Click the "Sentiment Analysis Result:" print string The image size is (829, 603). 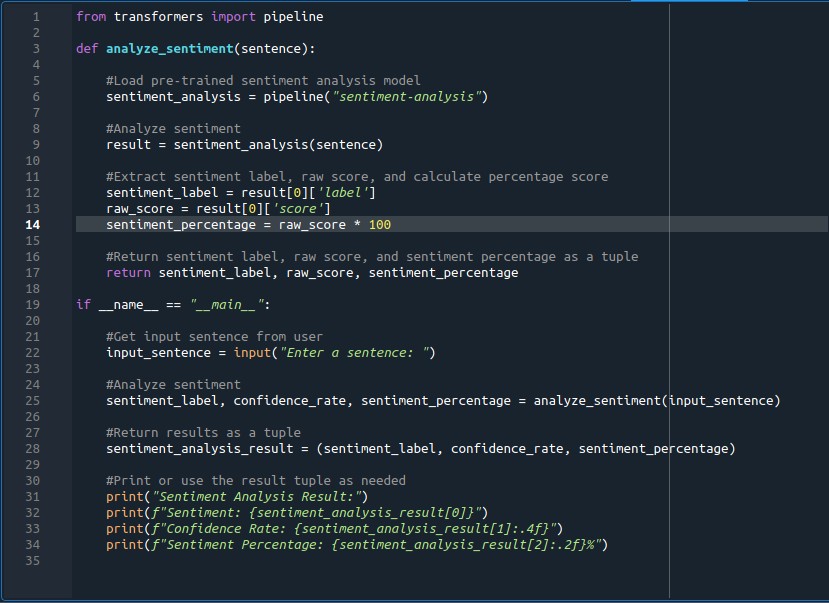pos(260,497)
